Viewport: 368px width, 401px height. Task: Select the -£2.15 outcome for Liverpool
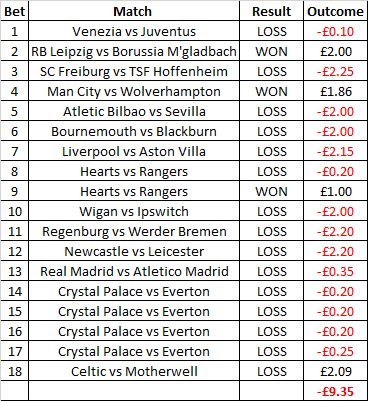point(336,151)
